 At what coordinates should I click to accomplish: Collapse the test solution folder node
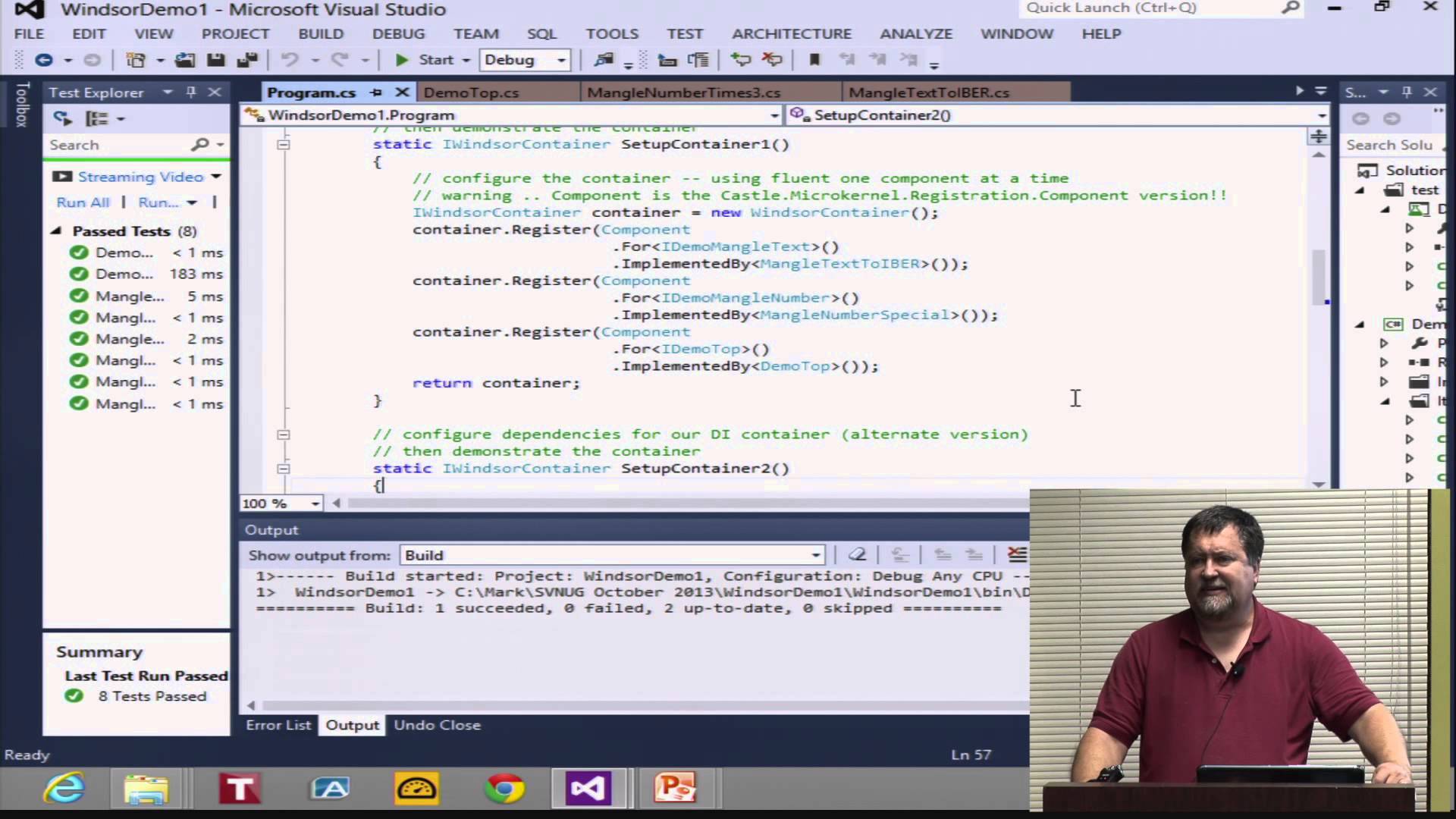tap(1360, 190)
